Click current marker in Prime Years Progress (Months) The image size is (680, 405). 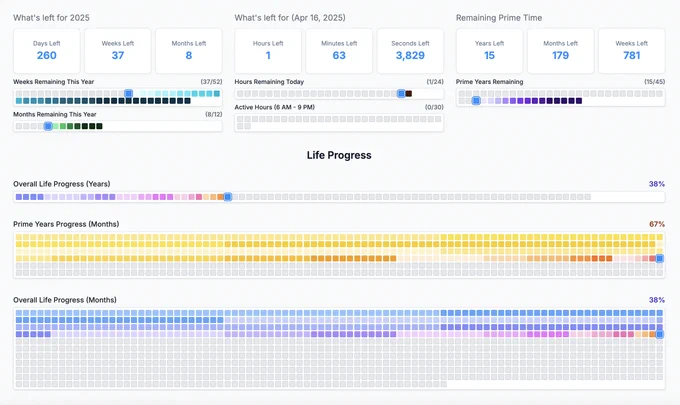659,258
